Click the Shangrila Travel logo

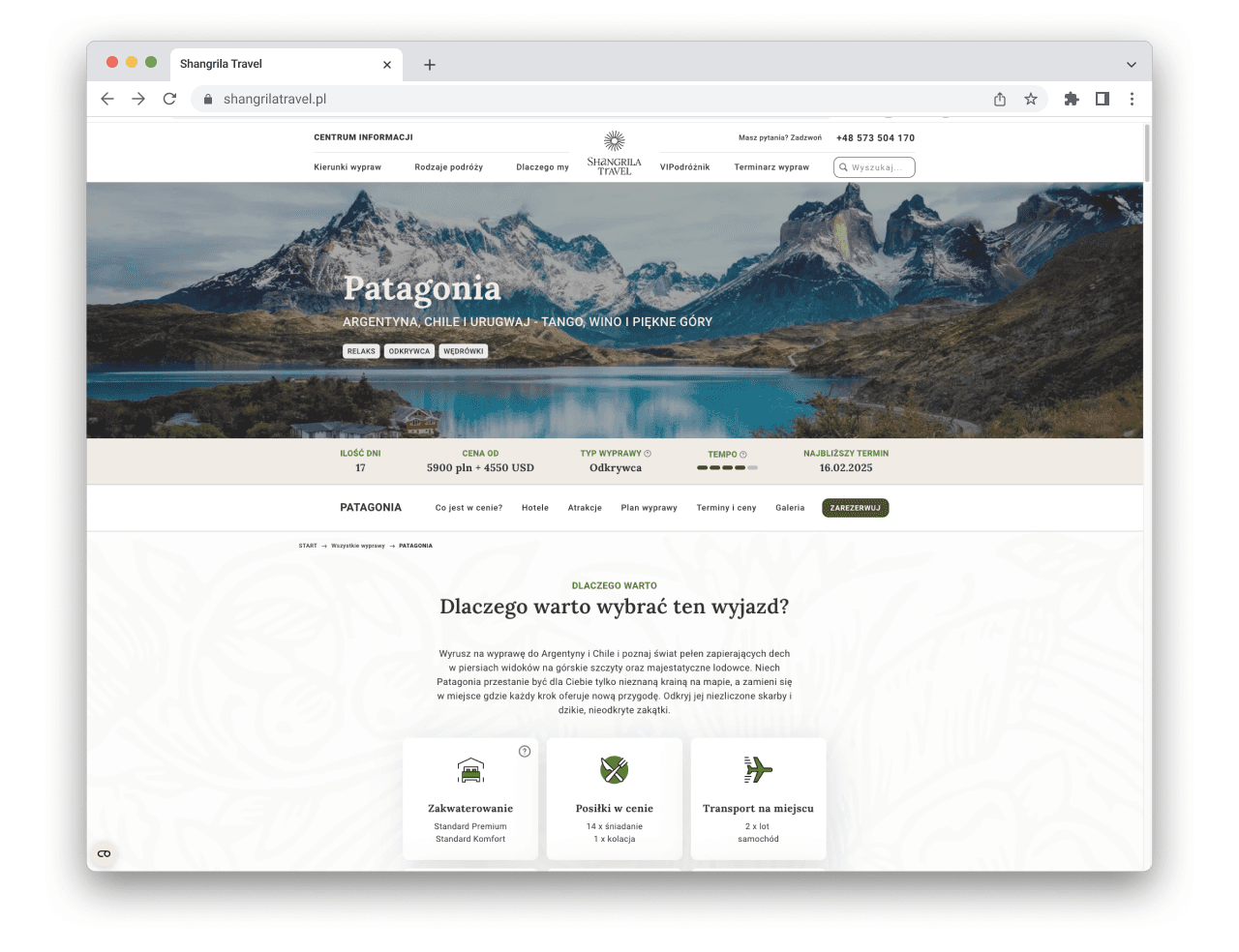click(614, 153)
